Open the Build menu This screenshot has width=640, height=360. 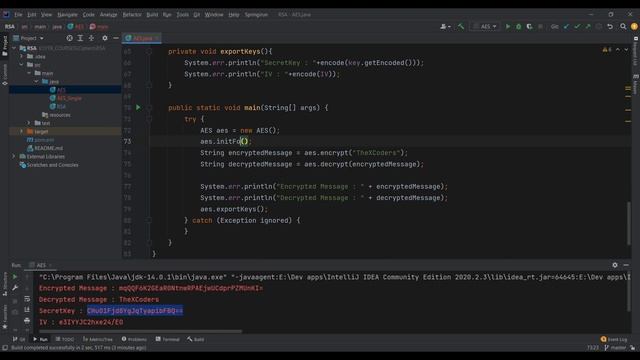pos(152,15)
